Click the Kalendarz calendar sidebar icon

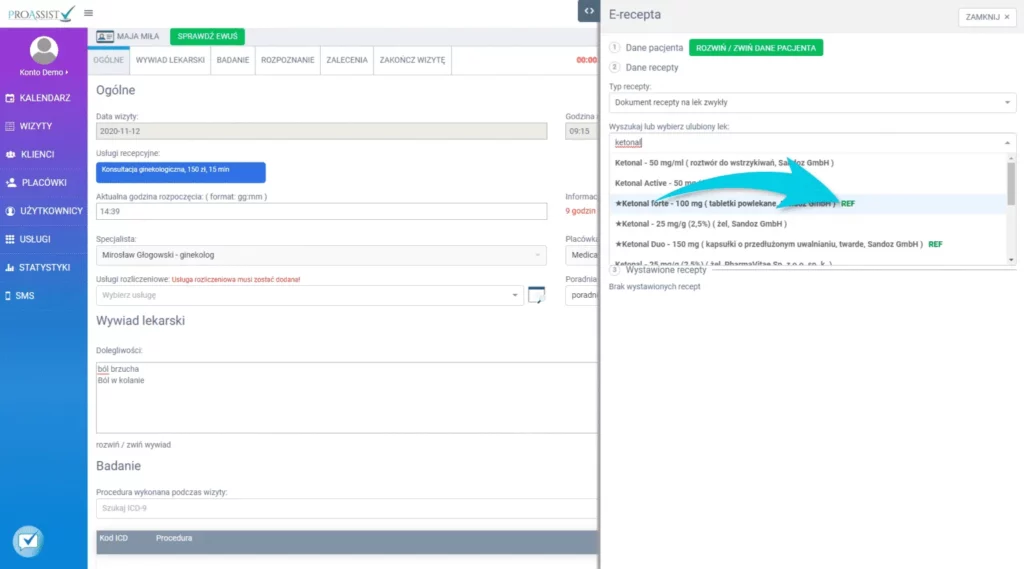point(10,98)
